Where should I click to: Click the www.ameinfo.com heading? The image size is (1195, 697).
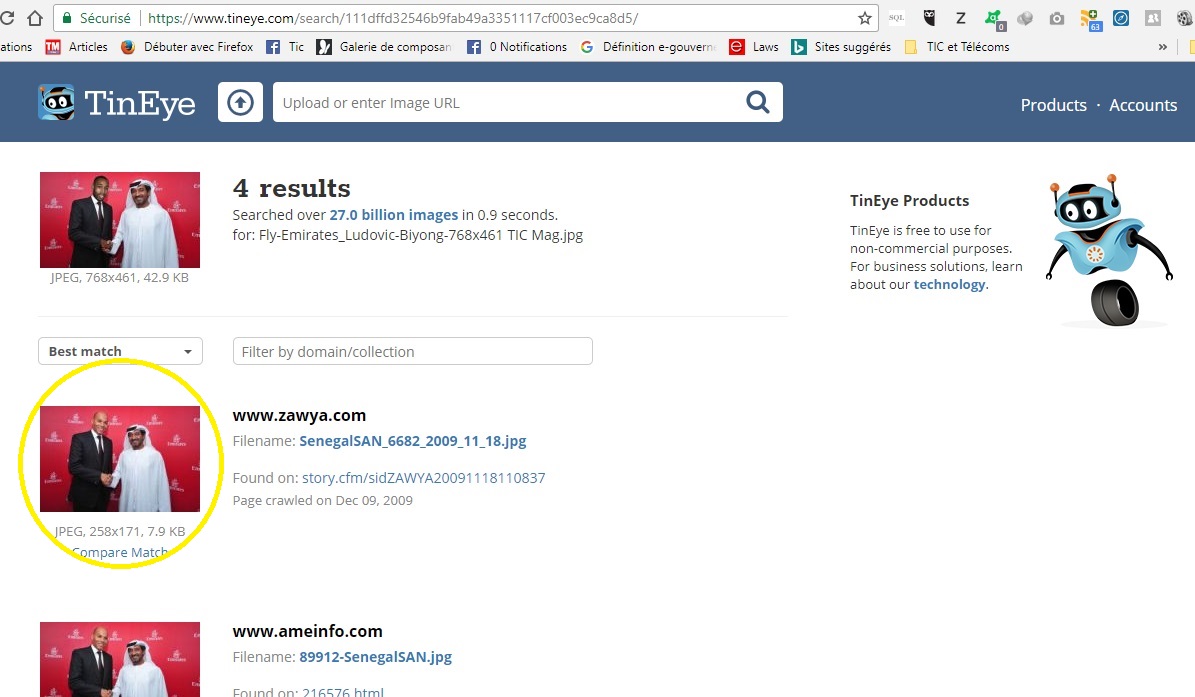coord(307,631)
